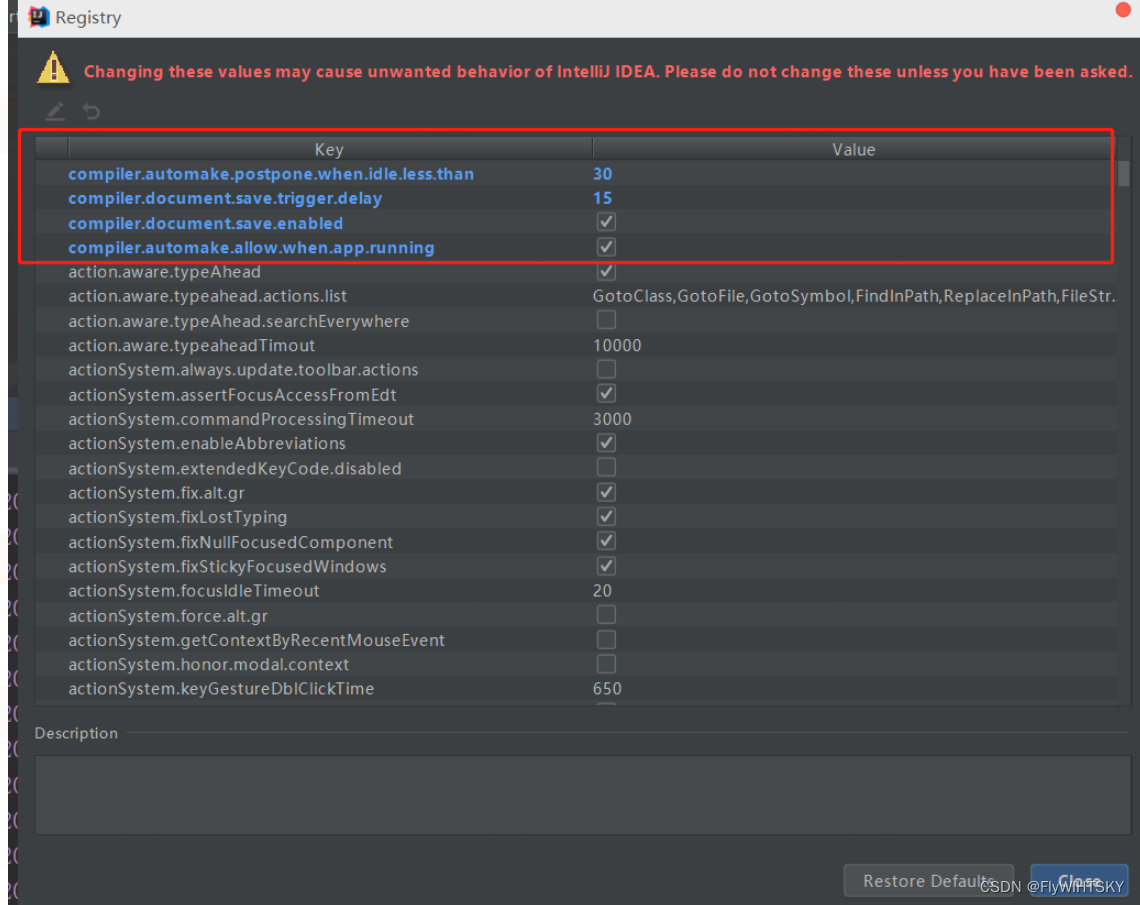
Task: Click the GotoClass,GotoFile,GotoSymbol value cell
Action: click(x=854, y=296)
